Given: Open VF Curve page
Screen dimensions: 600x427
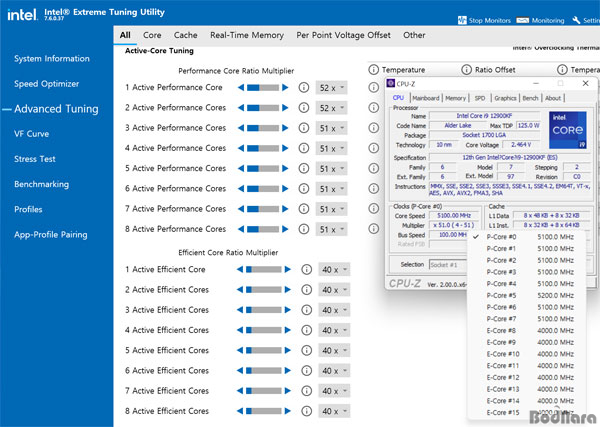Looking at the screenshot, I should coord(31,134).
